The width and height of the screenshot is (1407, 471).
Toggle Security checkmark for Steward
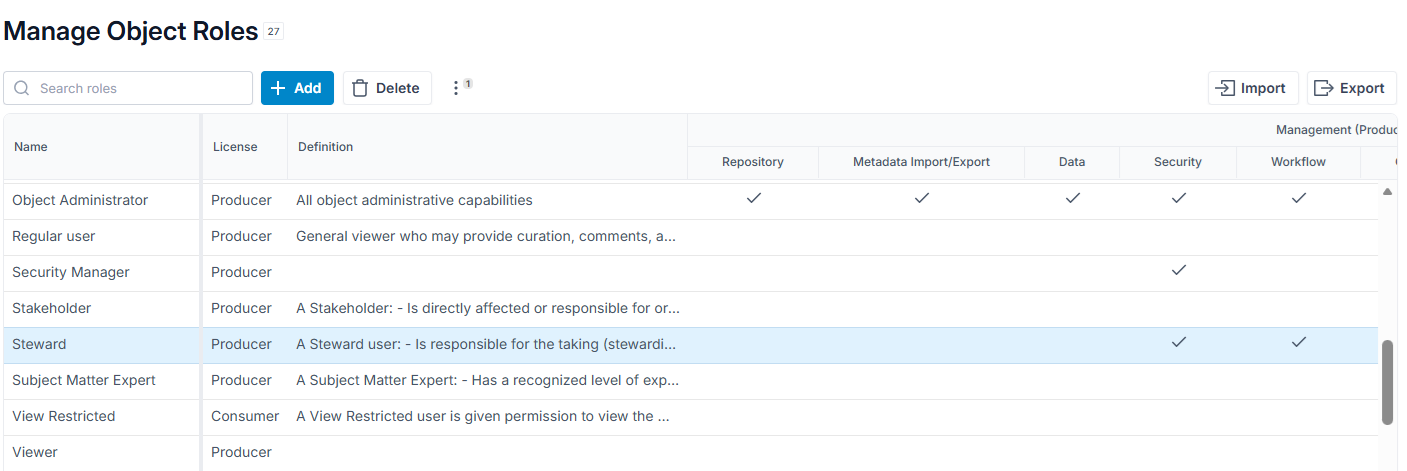coord(1179,343)
